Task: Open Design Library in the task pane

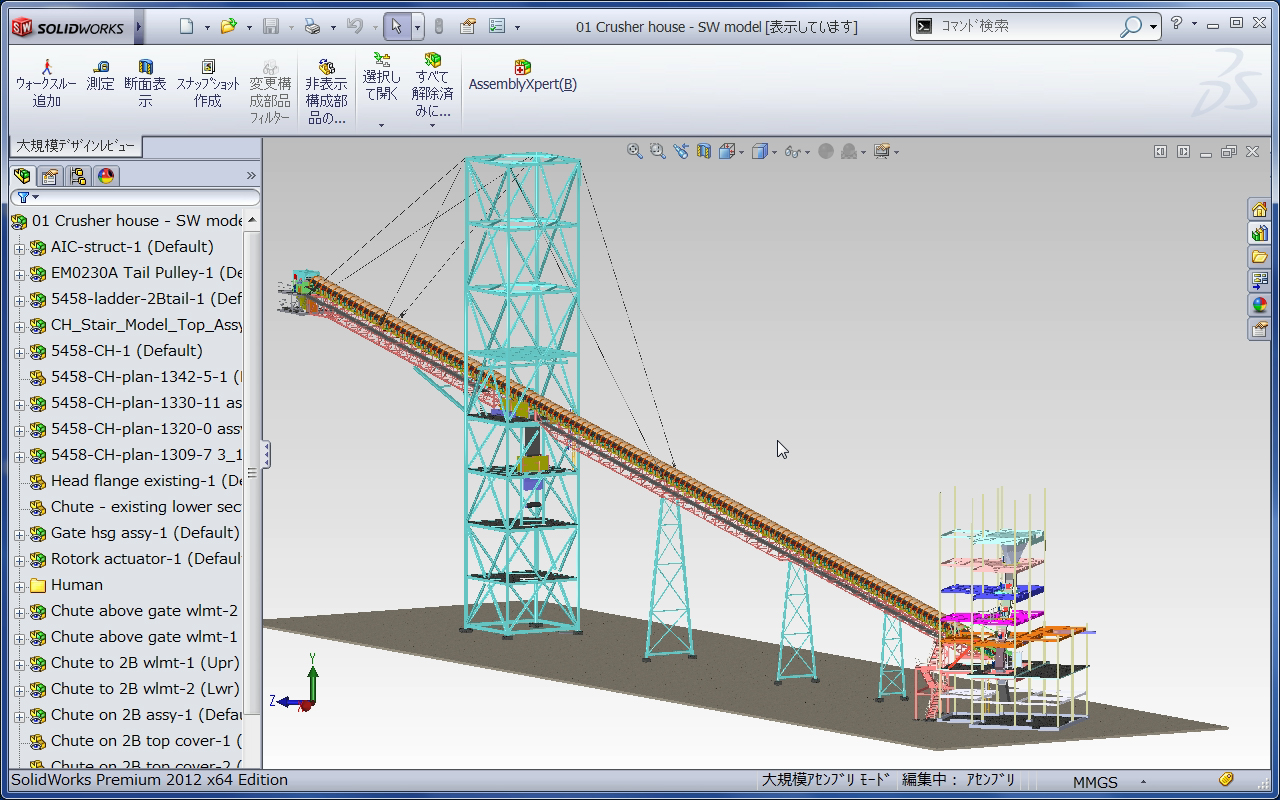Action: [x=1259, y=233]
